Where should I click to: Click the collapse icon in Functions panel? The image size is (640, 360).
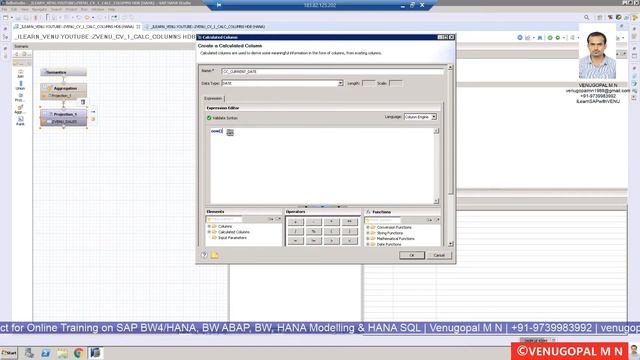click(437, 220)
